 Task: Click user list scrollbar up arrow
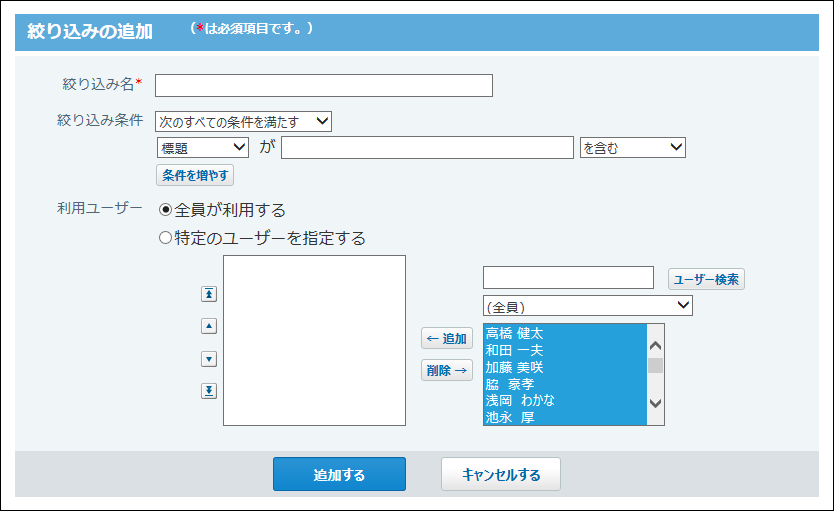[655, 346]
